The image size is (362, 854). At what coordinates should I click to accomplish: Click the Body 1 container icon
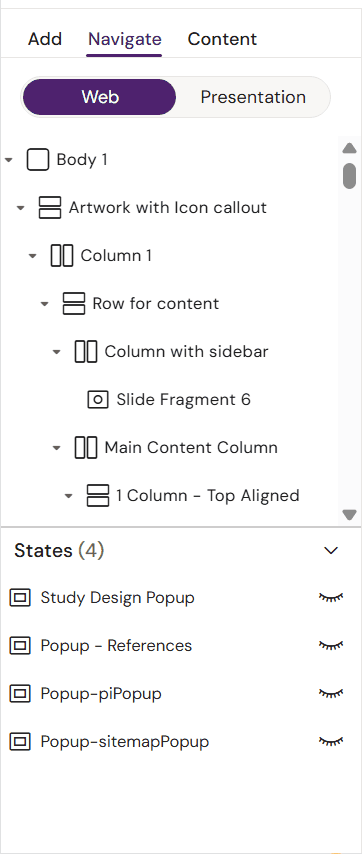click(x=38, y=160)
